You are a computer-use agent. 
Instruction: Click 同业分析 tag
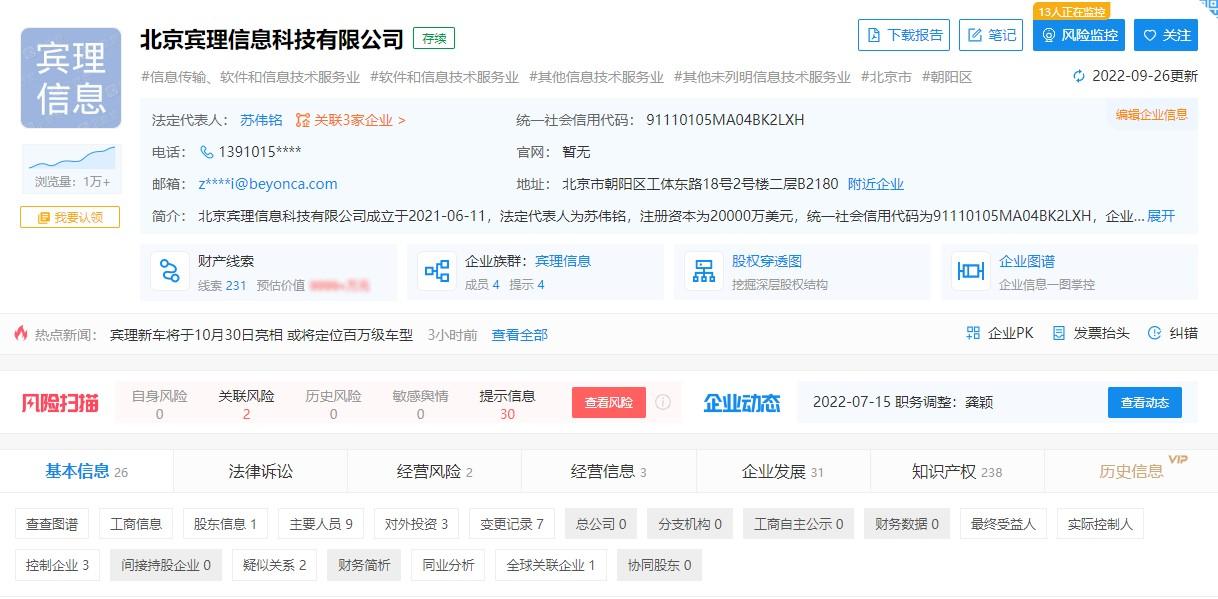click(448, 565)
